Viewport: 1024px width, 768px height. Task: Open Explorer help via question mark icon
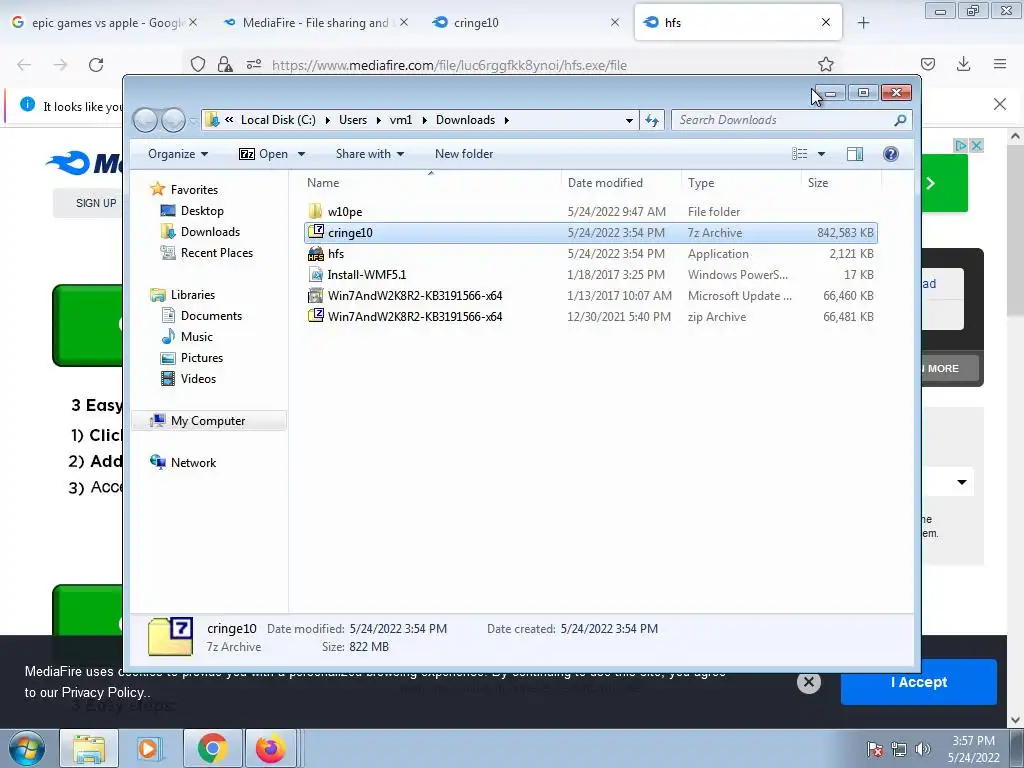click(x=891, y=154)
